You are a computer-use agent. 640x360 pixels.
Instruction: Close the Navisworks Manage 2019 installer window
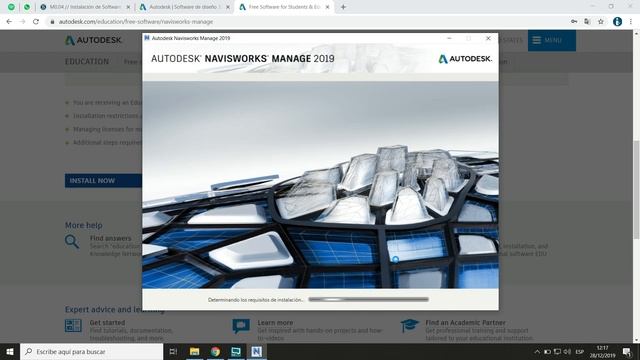pyautogui.click(x=488, y=38)
